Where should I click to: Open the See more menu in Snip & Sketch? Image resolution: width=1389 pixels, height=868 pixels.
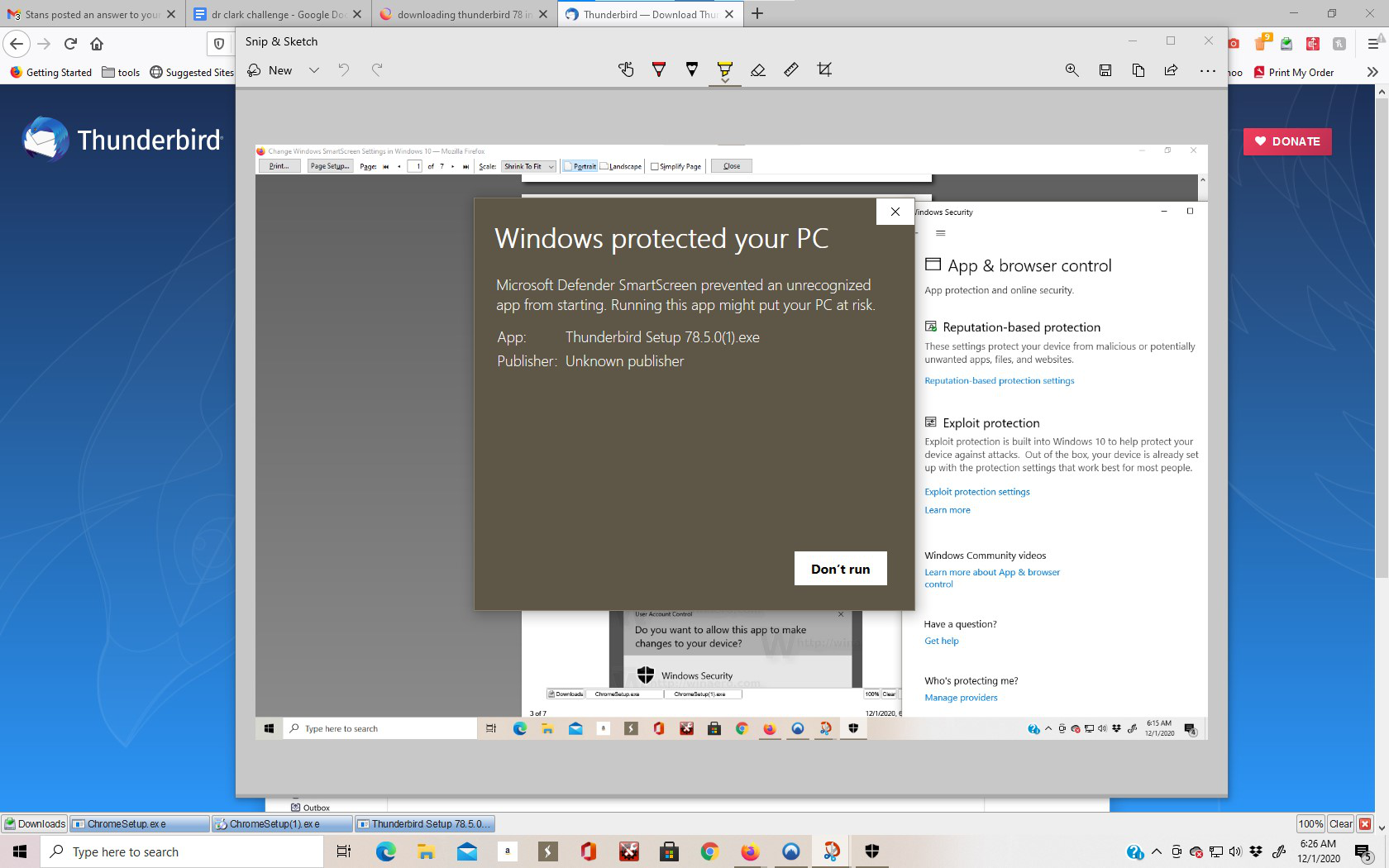pyautogui.click(x=1208, y=70)
